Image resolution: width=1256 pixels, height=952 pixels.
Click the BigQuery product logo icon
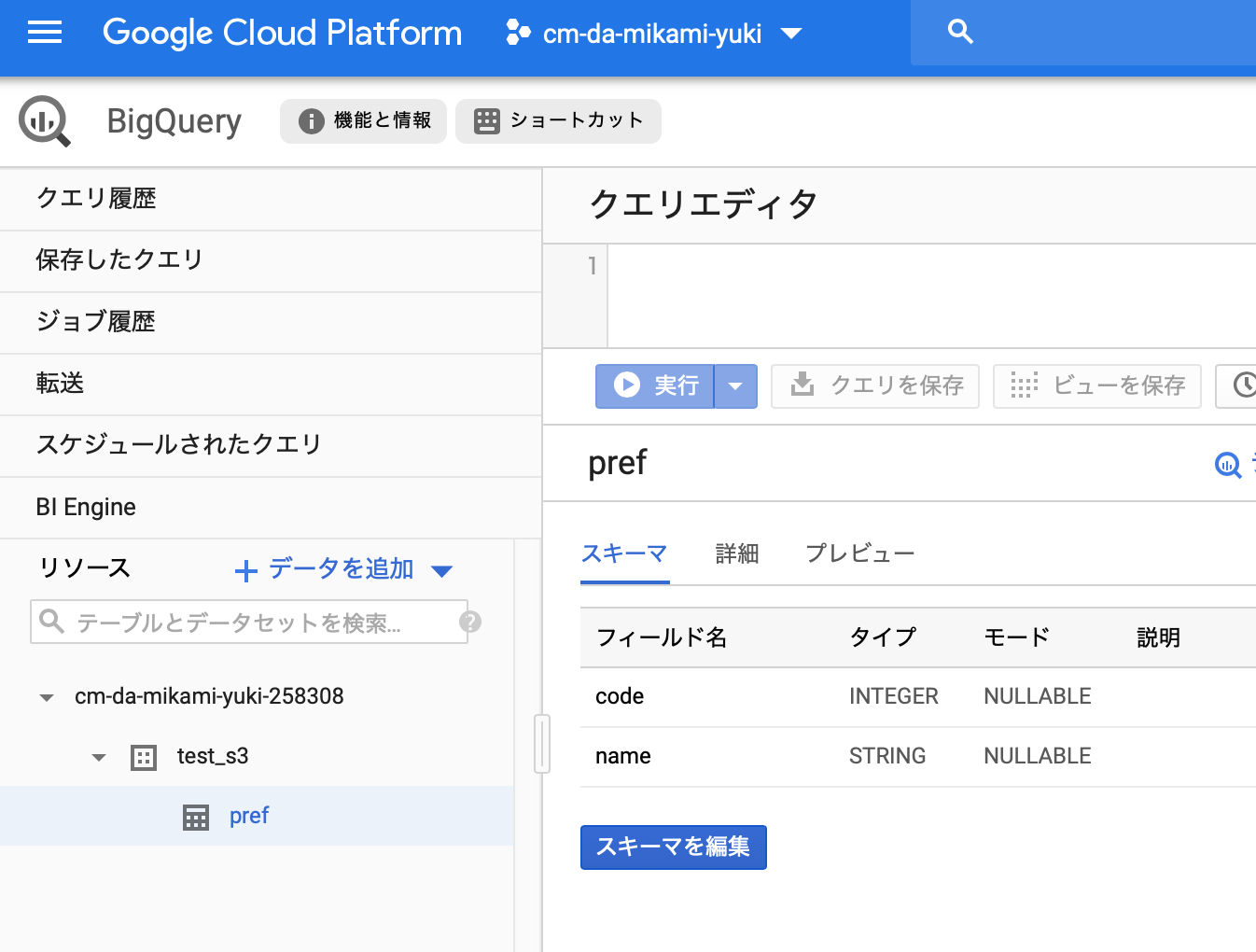click(43, 121)
